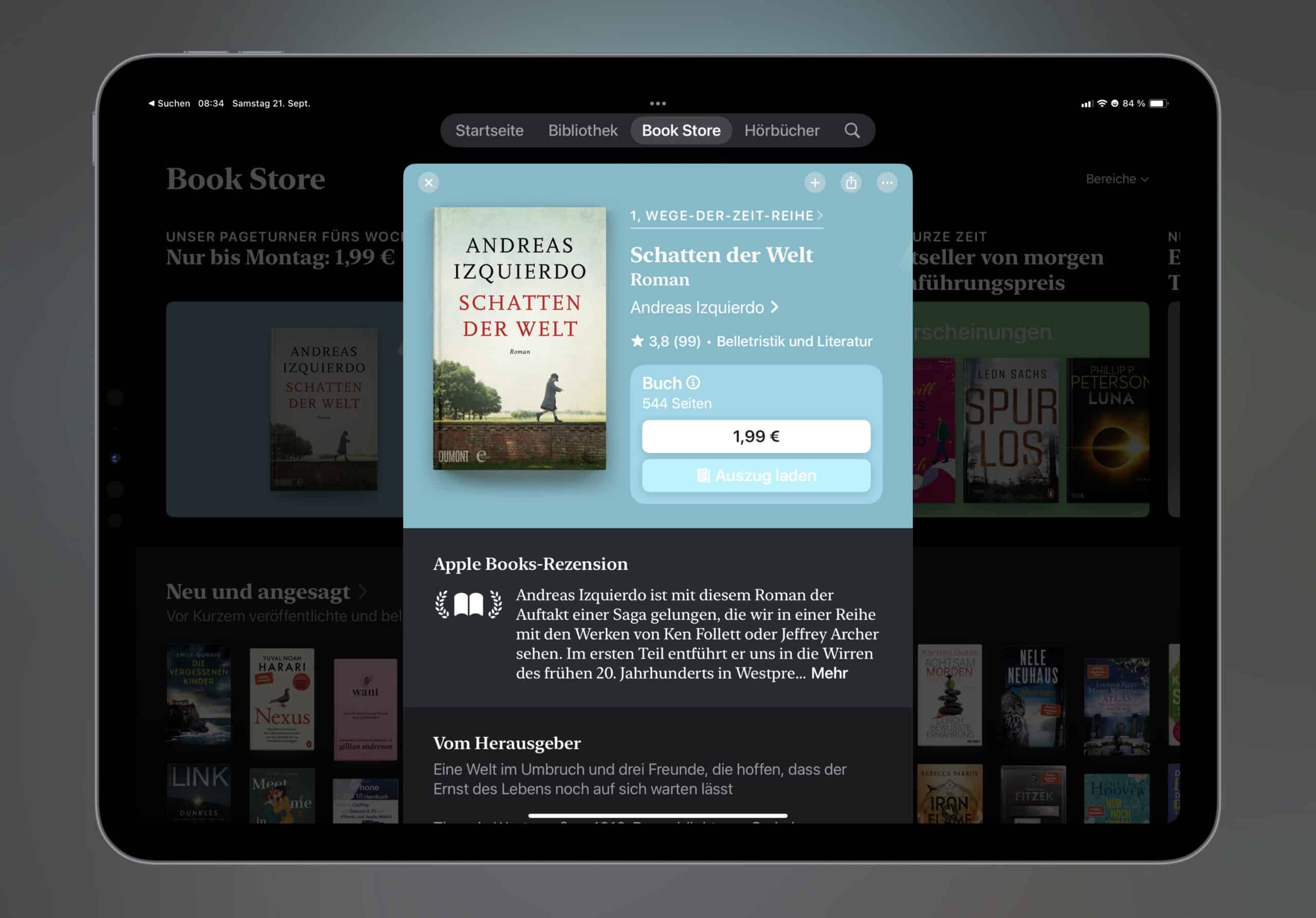
Task: Open the Fitzek book cover
Action: [x=1033, y=795]
